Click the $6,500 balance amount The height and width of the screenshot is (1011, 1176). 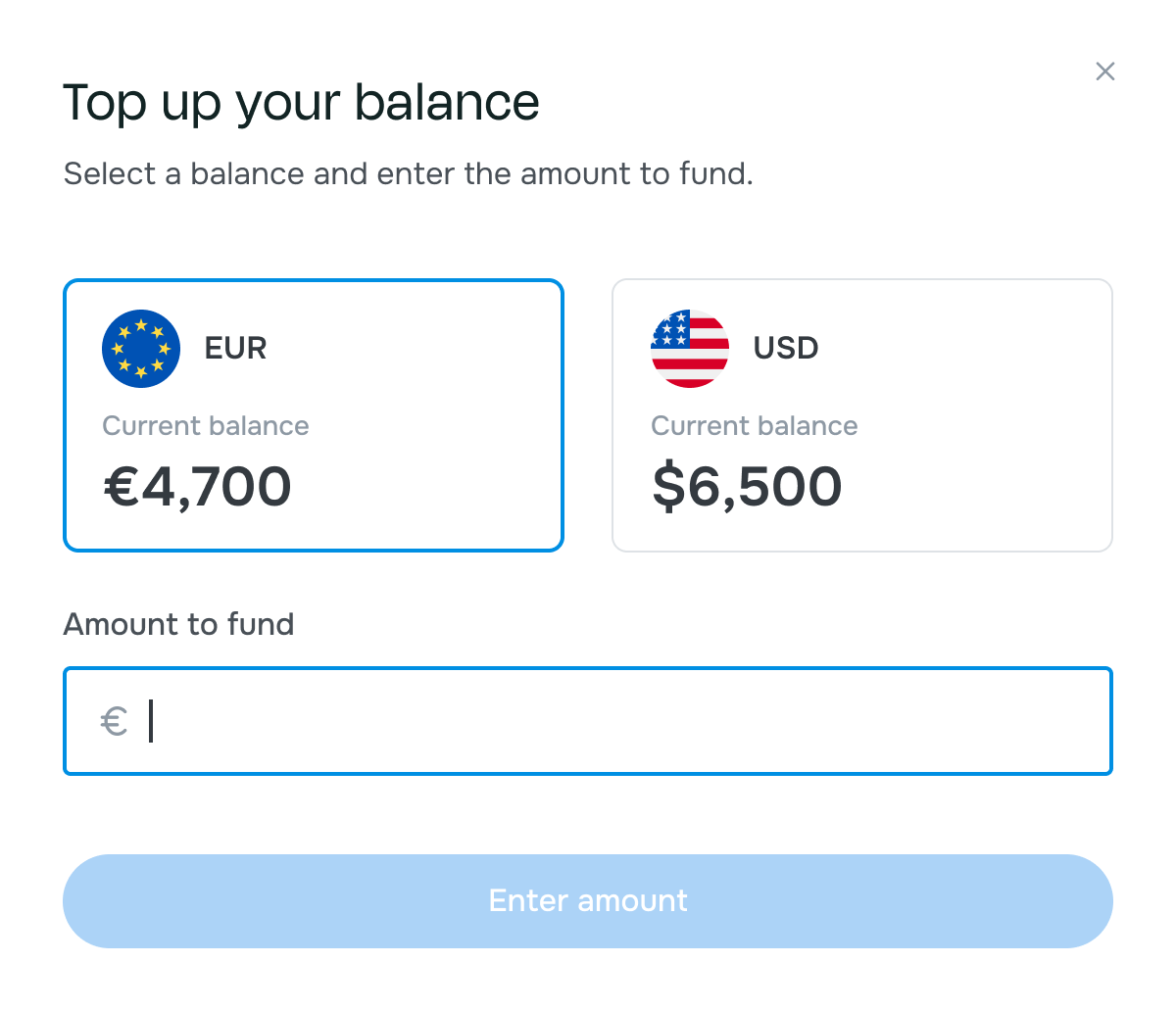[x=746, y=487]
